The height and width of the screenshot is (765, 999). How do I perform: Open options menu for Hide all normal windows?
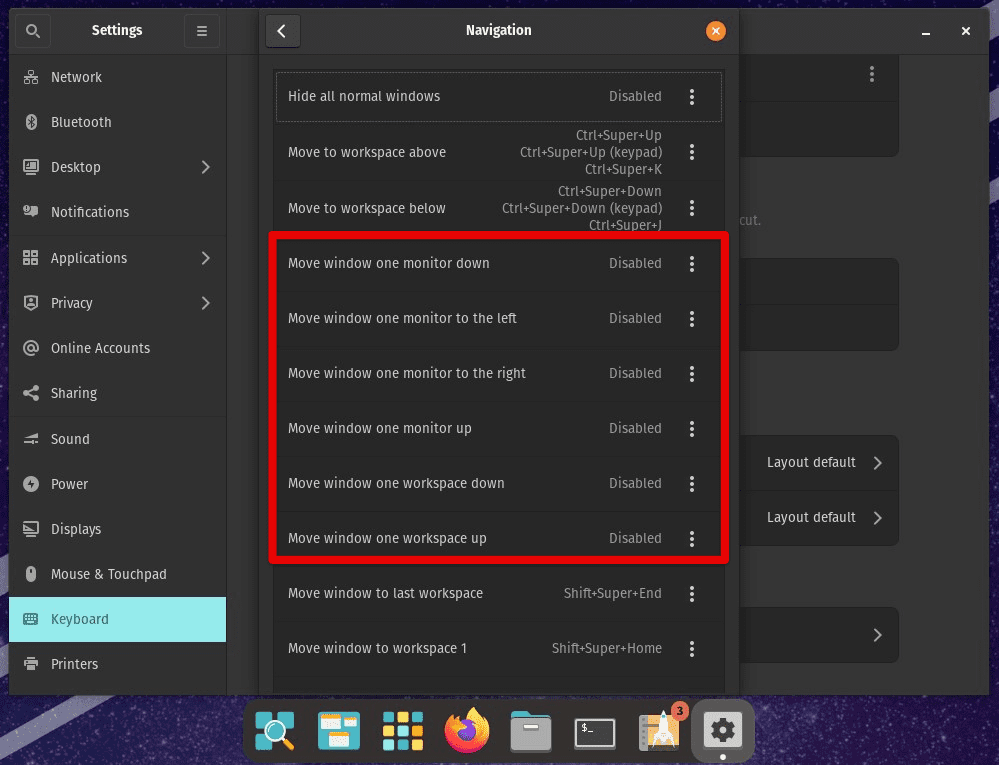(691, 96)
